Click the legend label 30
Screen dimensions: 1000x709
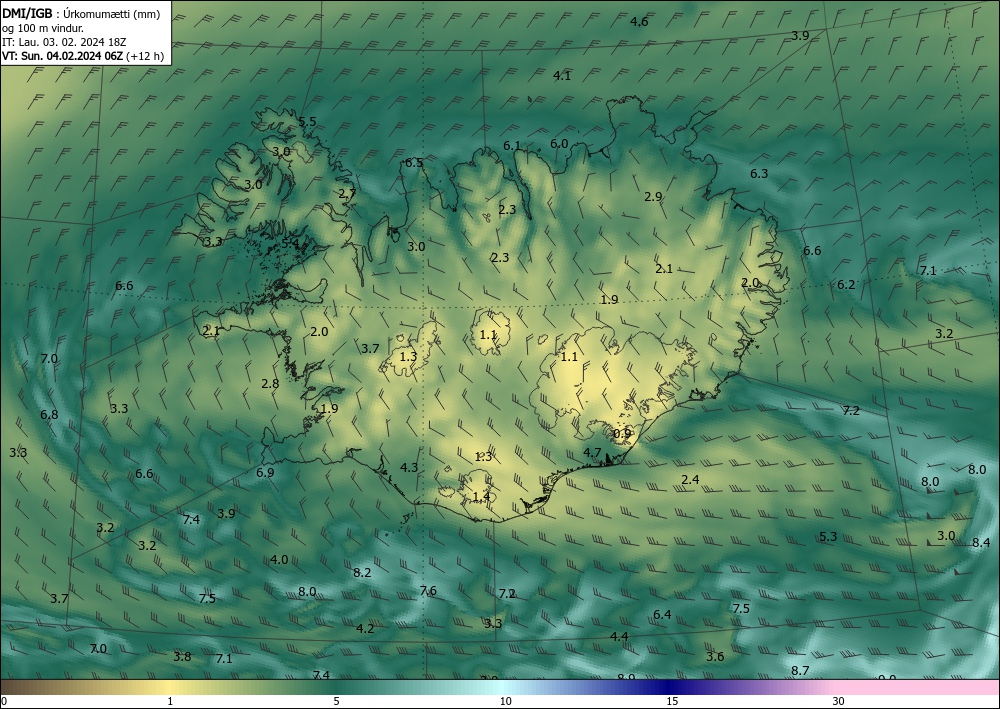(x=839, y=702)
